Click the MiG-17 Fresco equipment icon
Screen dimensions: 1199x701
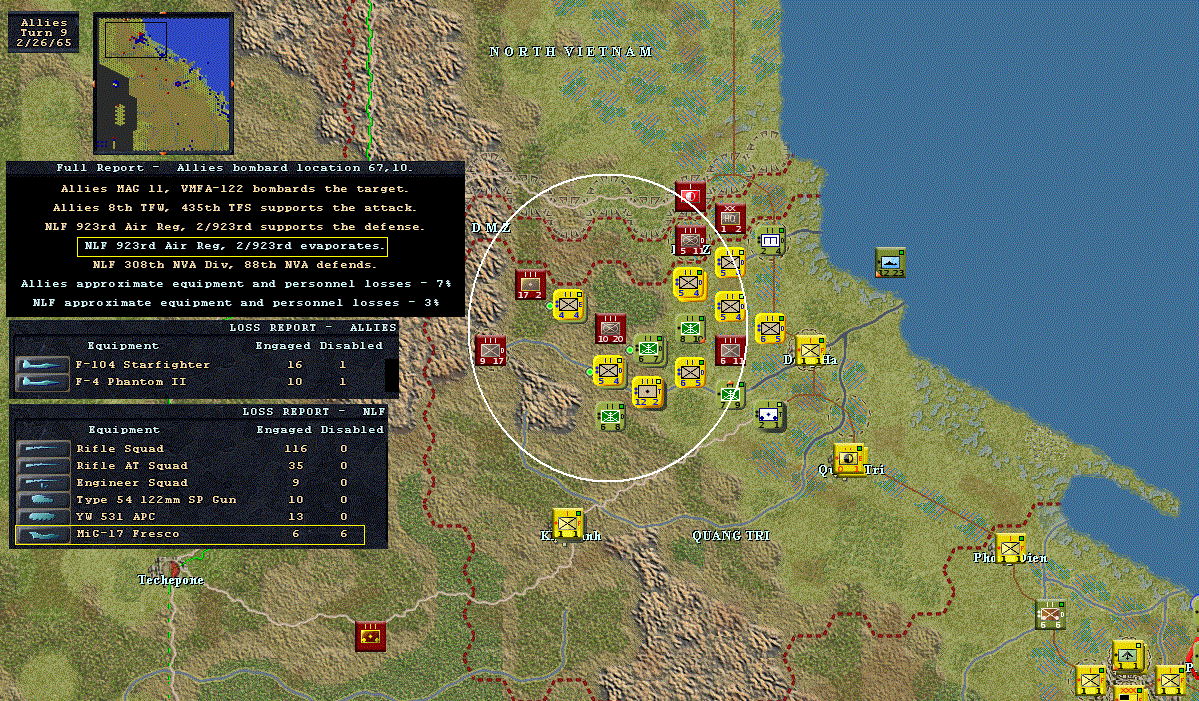point(43,534)
